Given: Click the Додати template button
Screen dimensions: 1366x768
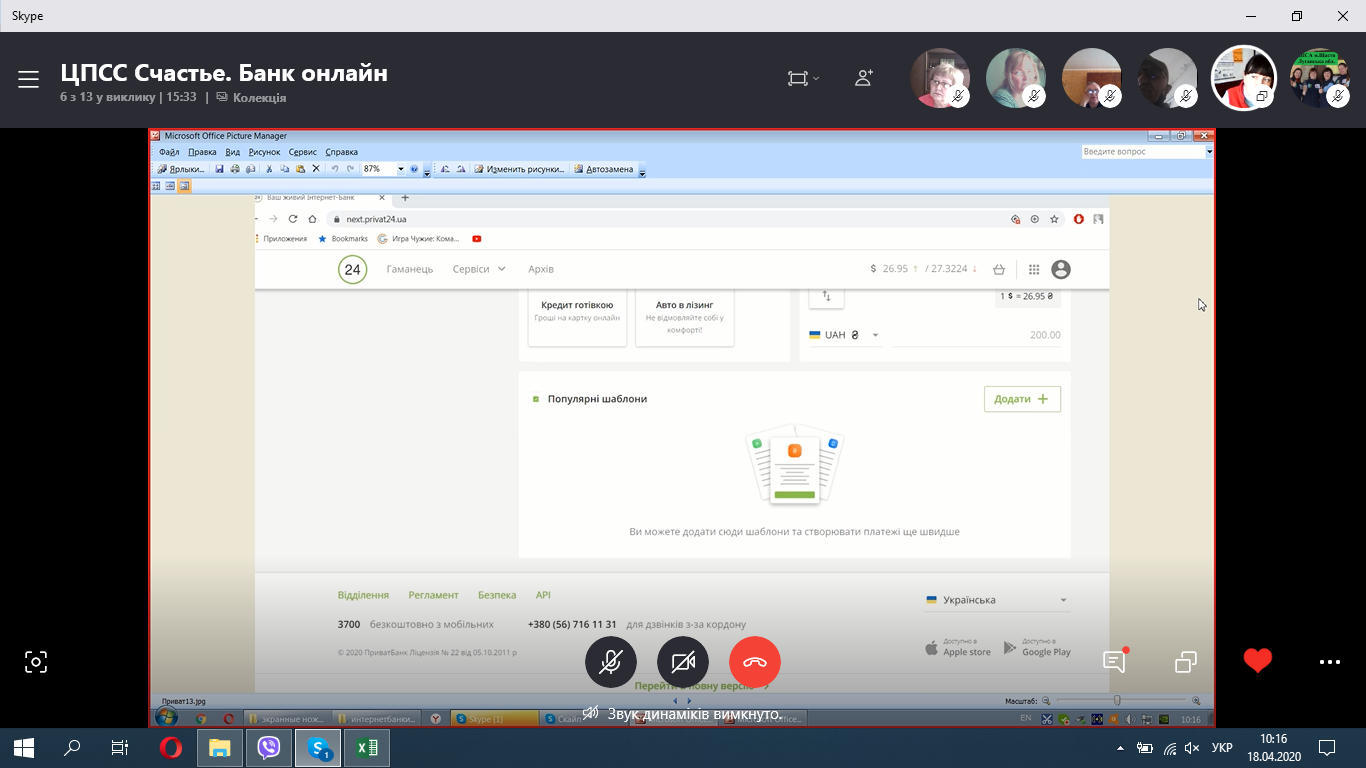Looking at the screenshot, I should tap(1022, 398).
